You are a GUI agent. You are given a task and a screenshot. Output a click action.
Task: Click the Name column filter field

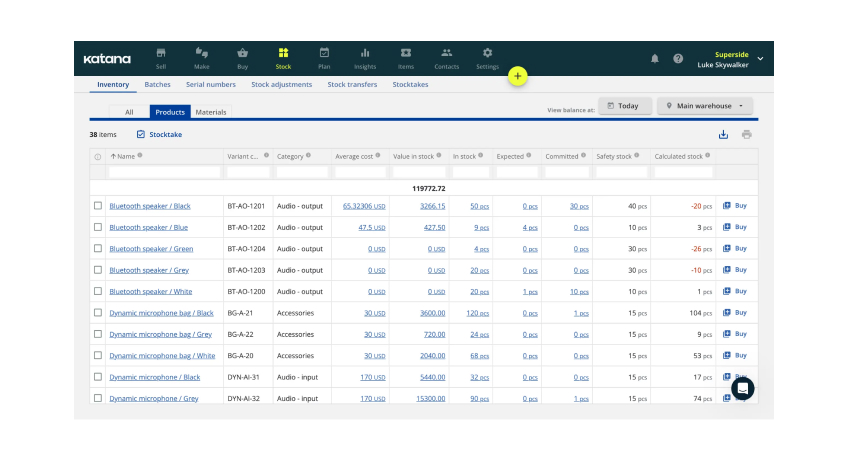164,172
